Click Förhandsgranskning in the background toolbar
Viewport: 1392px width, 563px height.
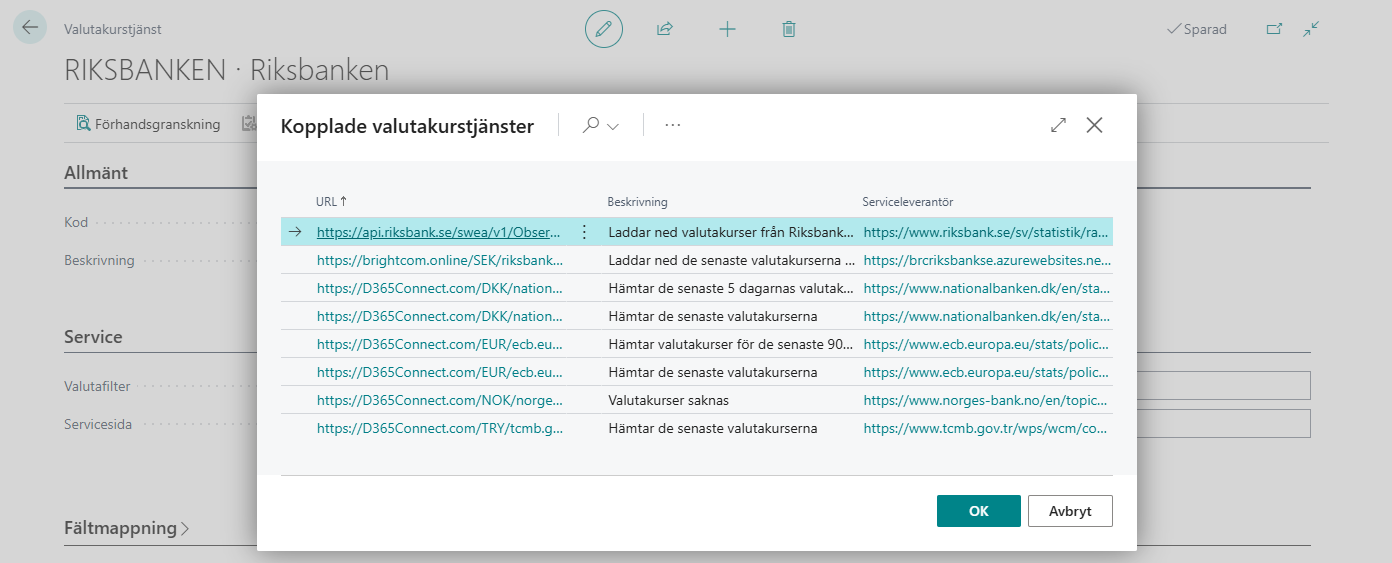pos(148,124)
